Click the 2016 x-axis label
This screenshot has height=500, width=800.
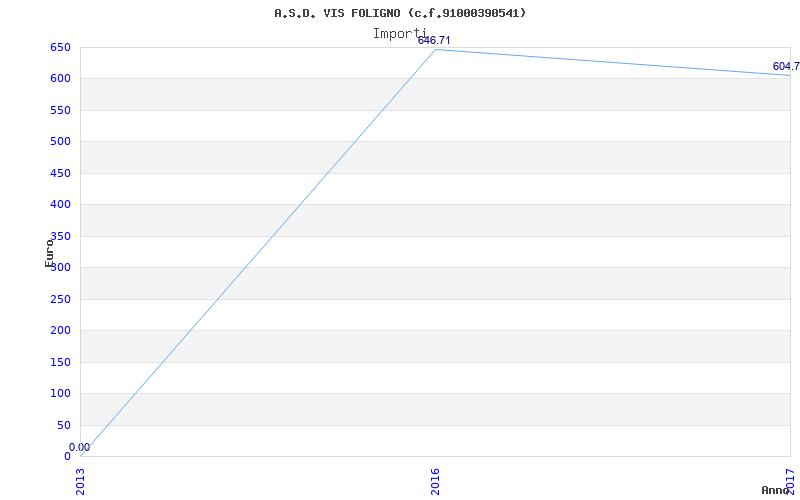(435, 482)
